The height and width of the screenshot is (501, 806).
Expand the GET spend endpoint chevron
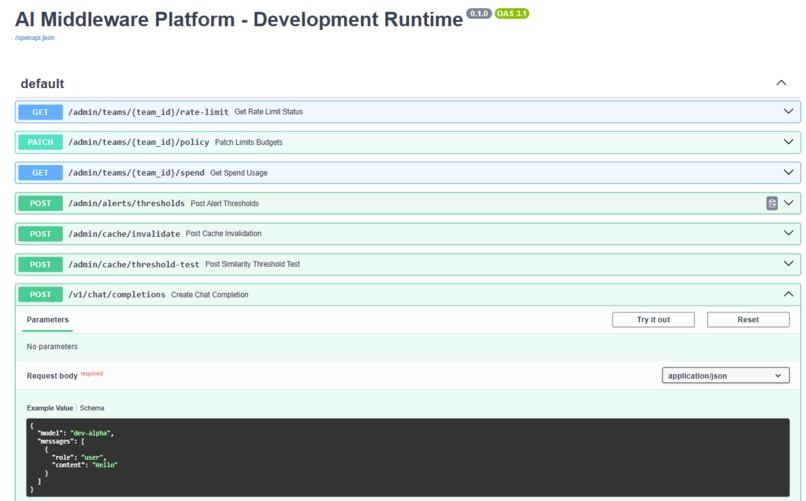788,172
